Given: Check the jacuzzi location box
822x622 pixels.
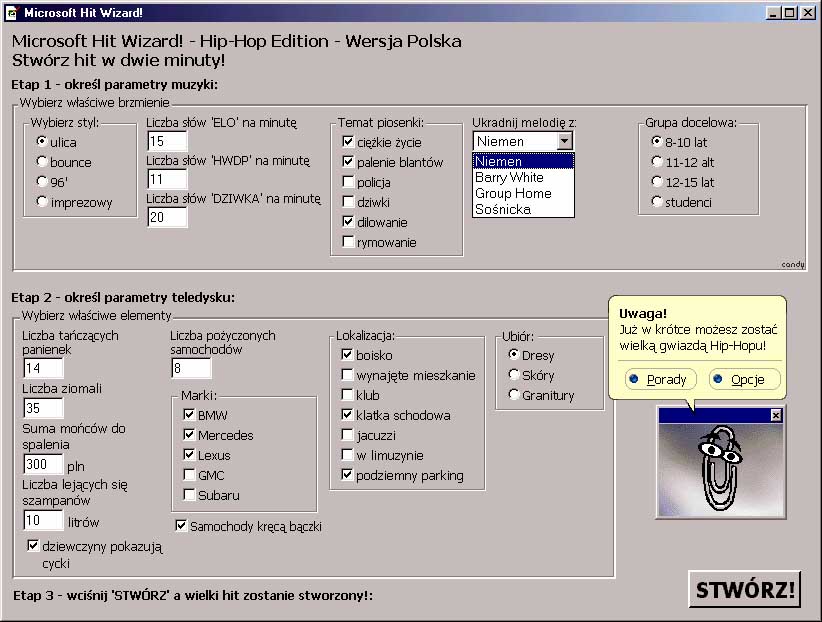Looking at the screenshot, I should (348, 435).
